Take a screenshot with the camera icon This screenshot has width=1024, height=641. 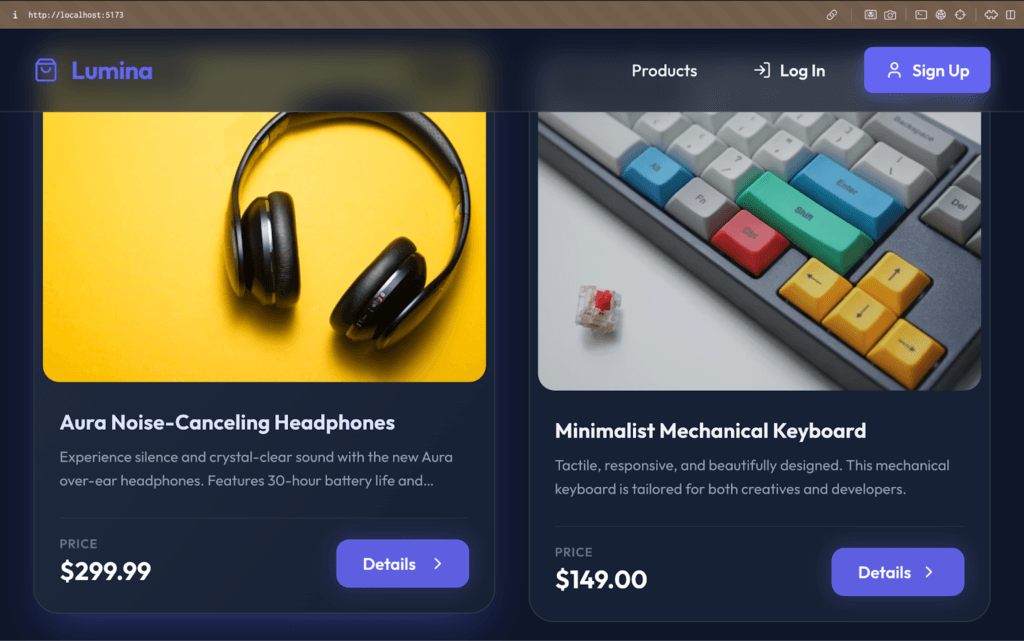pyautogui.click(x=890, y=14)
